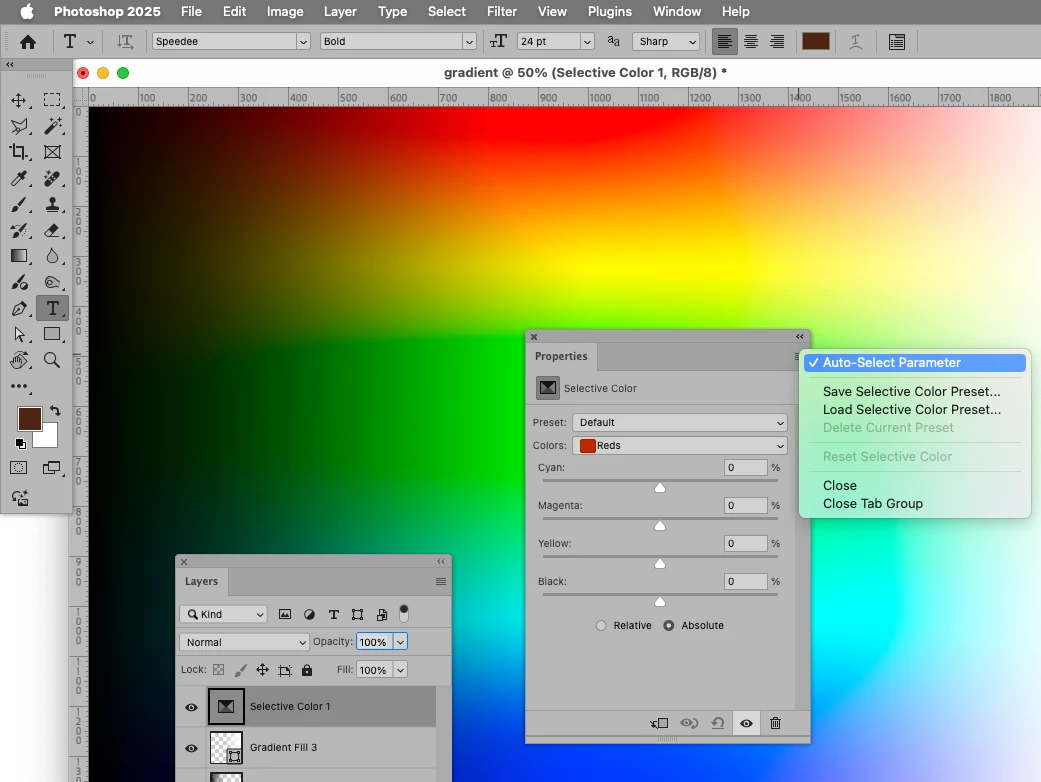Image resolution: width=1041 pixels, height=782 pixels.
Task: Click view previous state icon in Properties
Action: pos(689,723)
